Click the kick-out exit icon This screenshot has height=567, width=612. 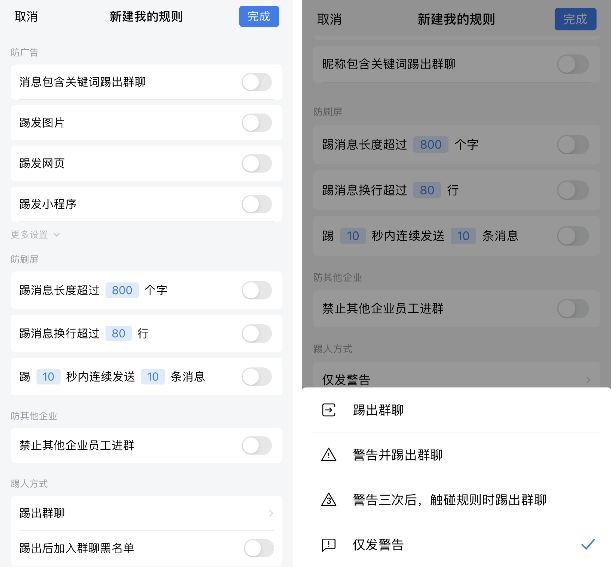pos(329,410)
